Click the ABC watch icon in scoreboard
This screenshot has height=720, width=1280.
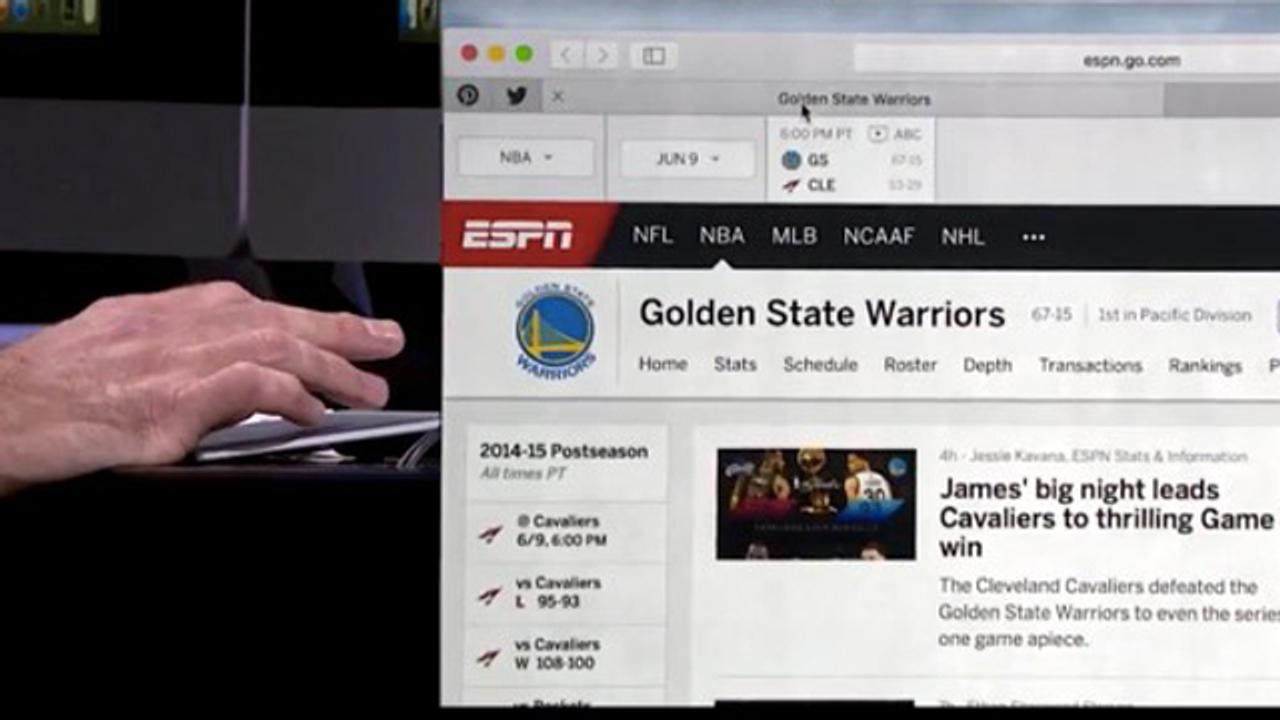coord(878,133)
